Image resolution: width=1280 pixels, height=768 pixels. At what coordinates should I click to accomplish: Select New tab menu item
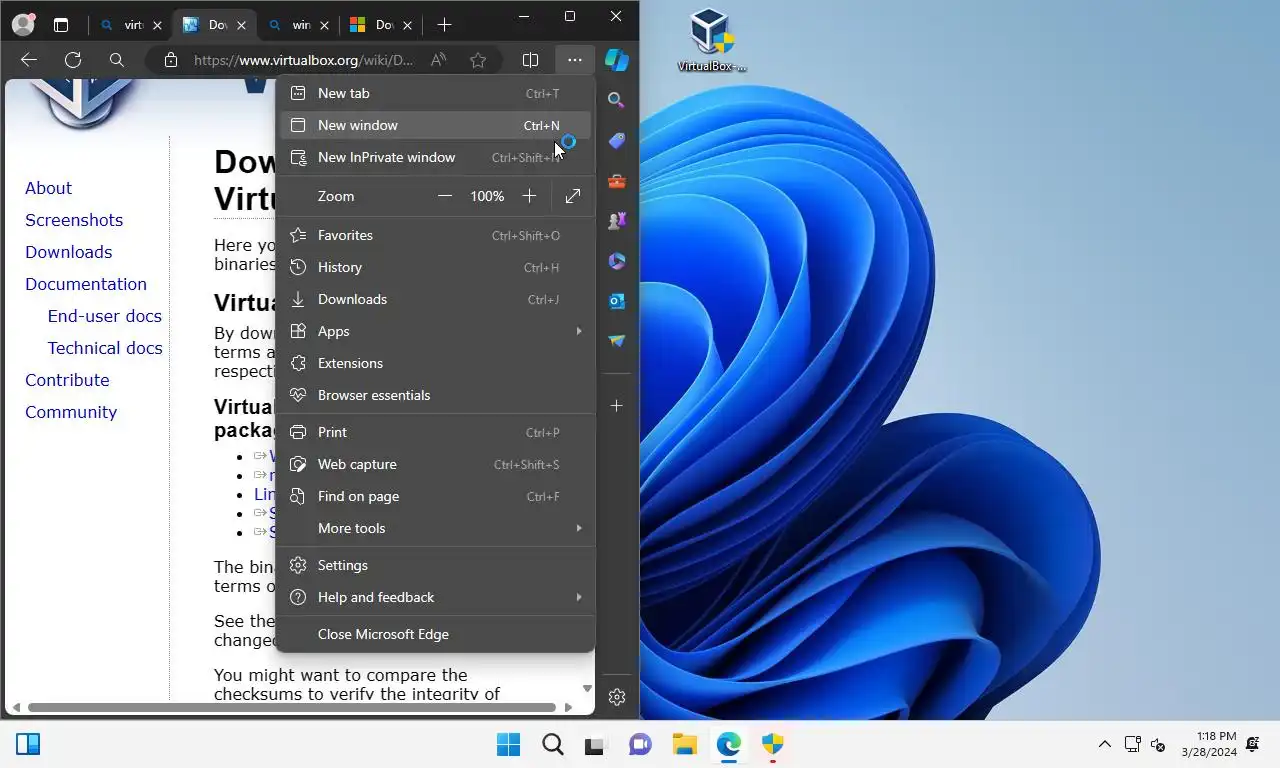click(x=435, y=93)
